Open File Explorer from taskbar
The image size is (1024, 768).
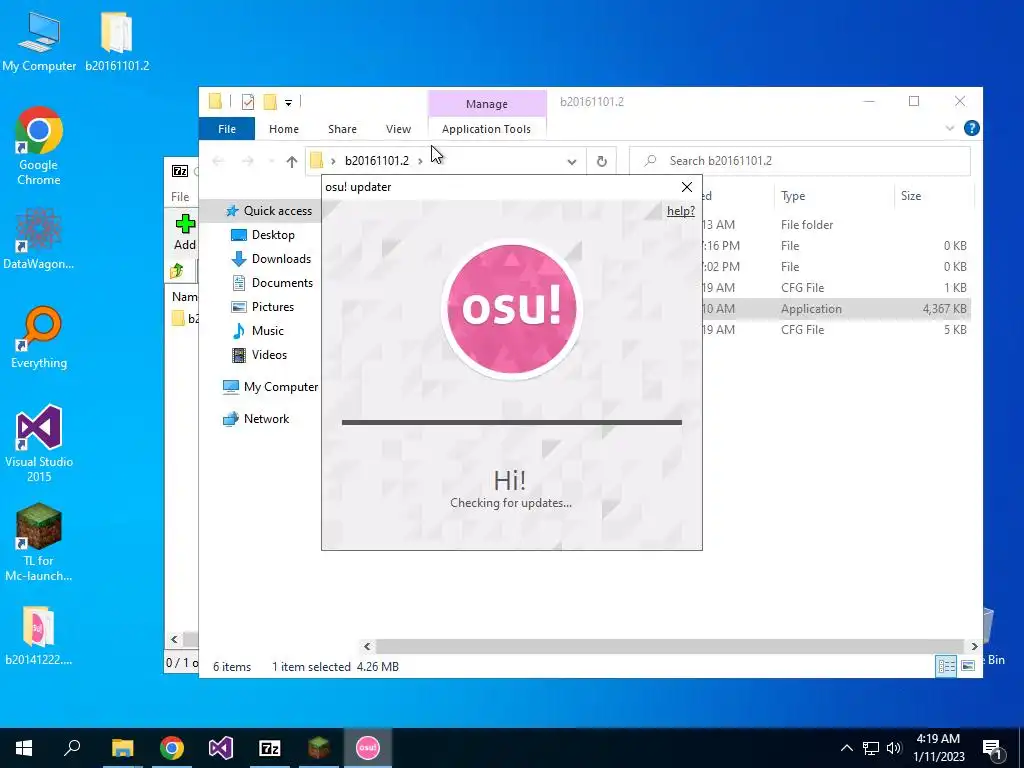[x=122, y=748]
